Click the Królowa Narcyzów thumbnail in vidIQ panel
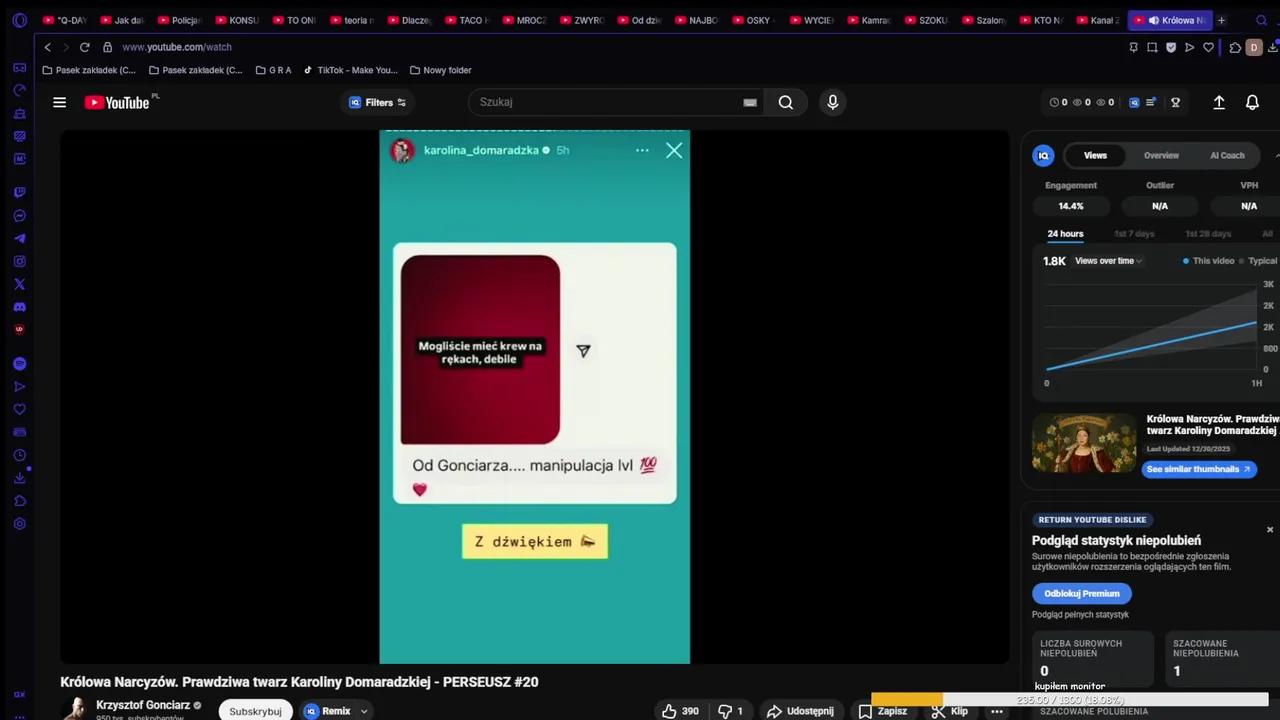The image size is (1280, 720). tap(1084, 442)
